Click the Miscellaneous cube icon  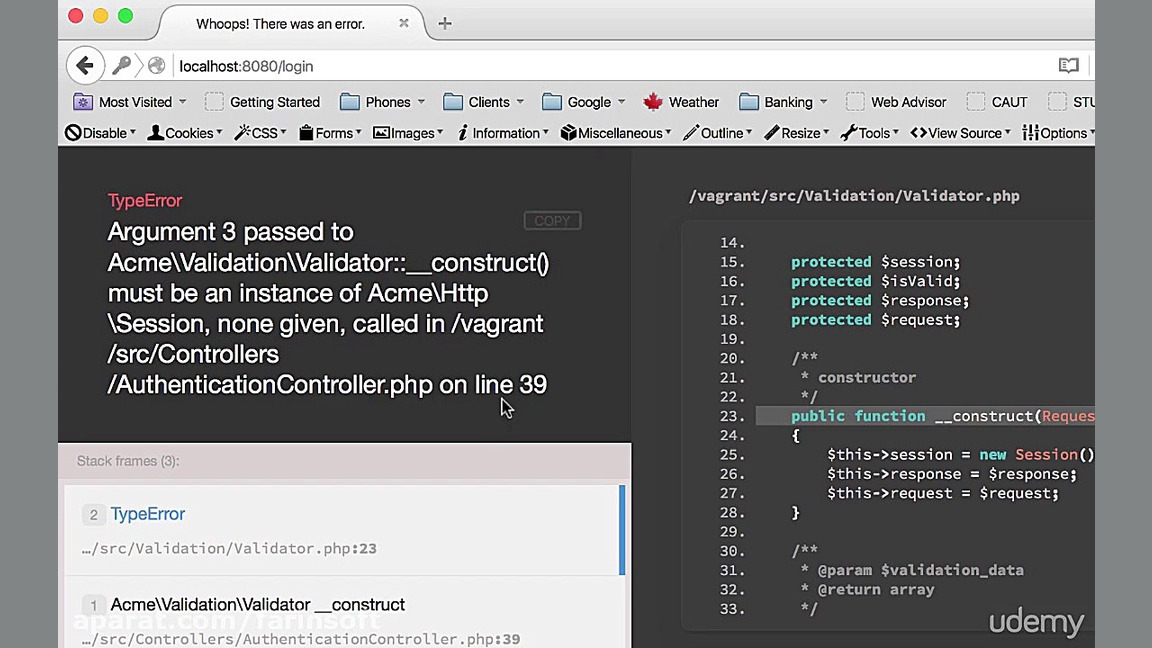coord(568,133)
